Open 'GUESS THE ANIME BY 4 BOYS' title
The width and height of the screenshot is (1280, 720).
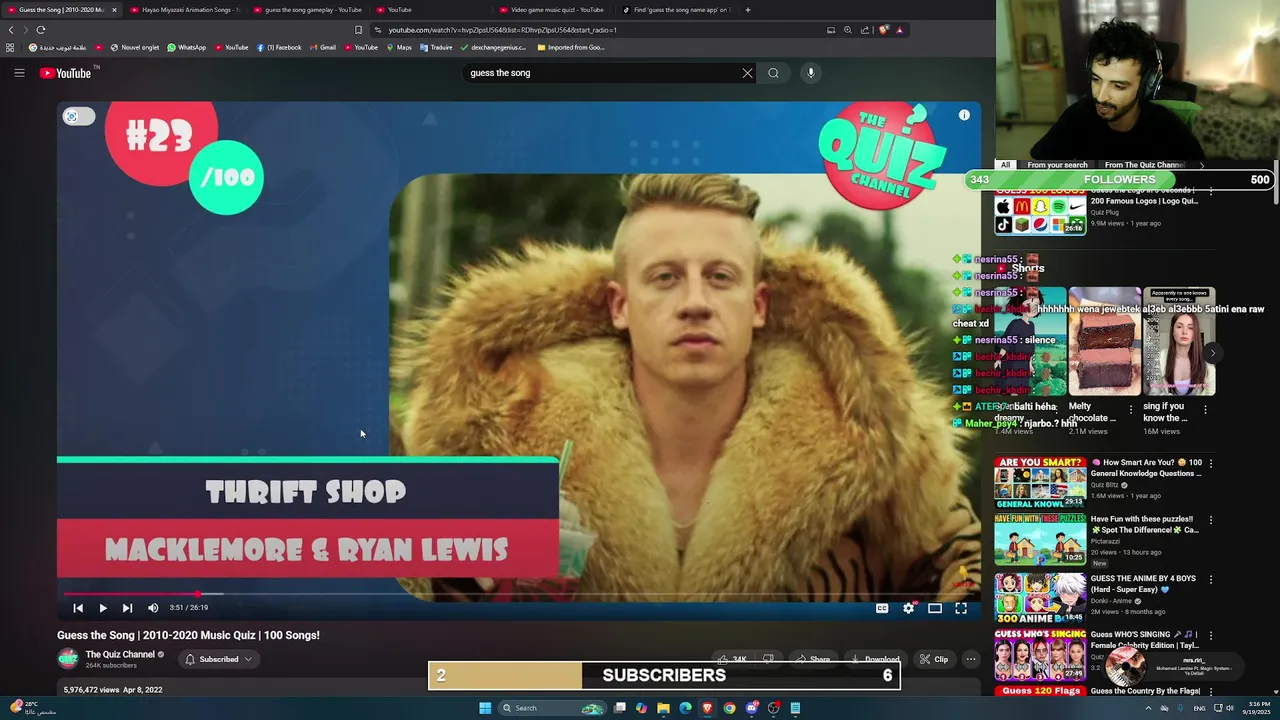1143,584
